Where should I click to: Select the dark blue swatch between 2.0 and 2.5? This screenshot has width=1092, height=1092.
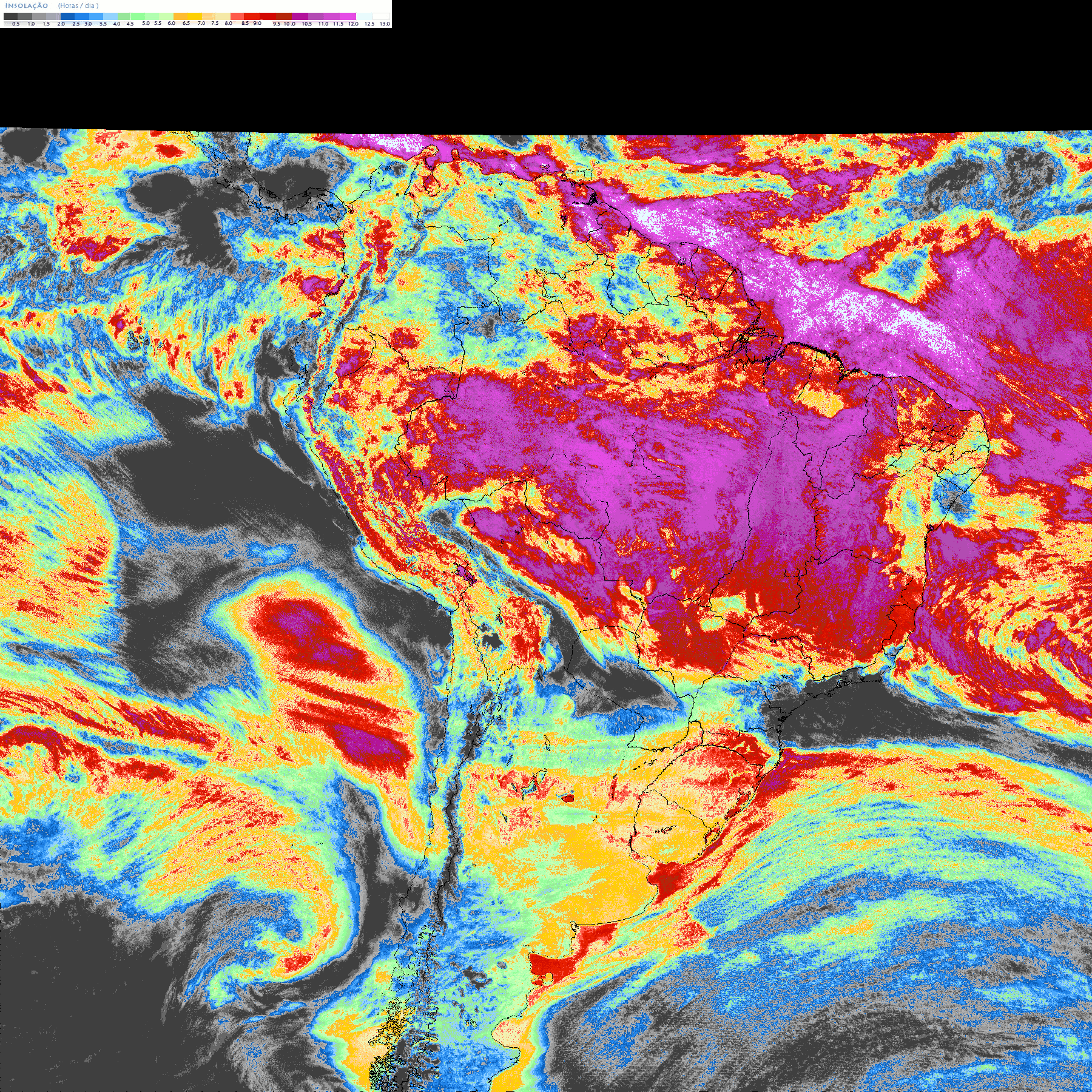(x=67, y=16)
